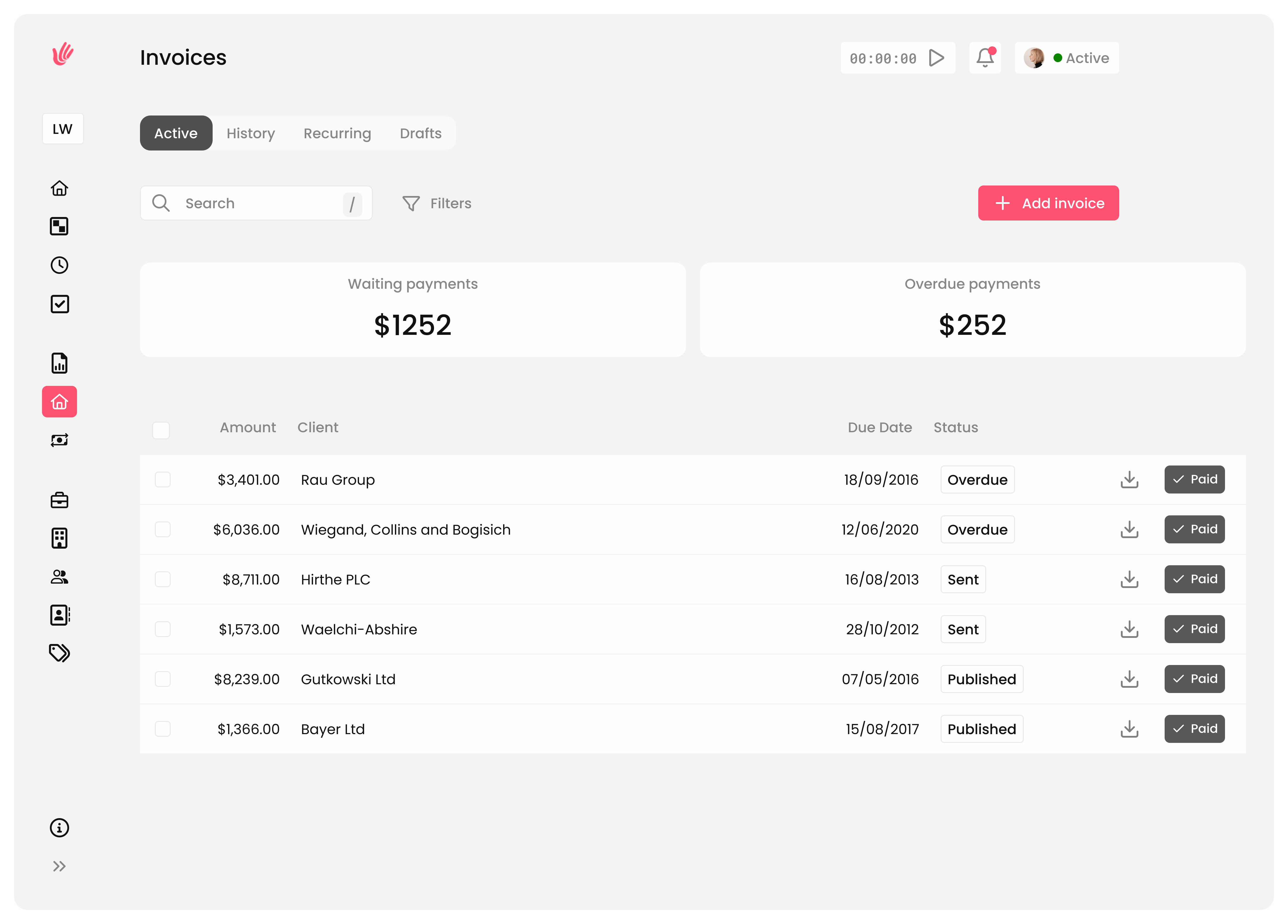Screen dimensions: 1288x924
Task: Open the price tags sidebar icon
Action: (60, 653)
